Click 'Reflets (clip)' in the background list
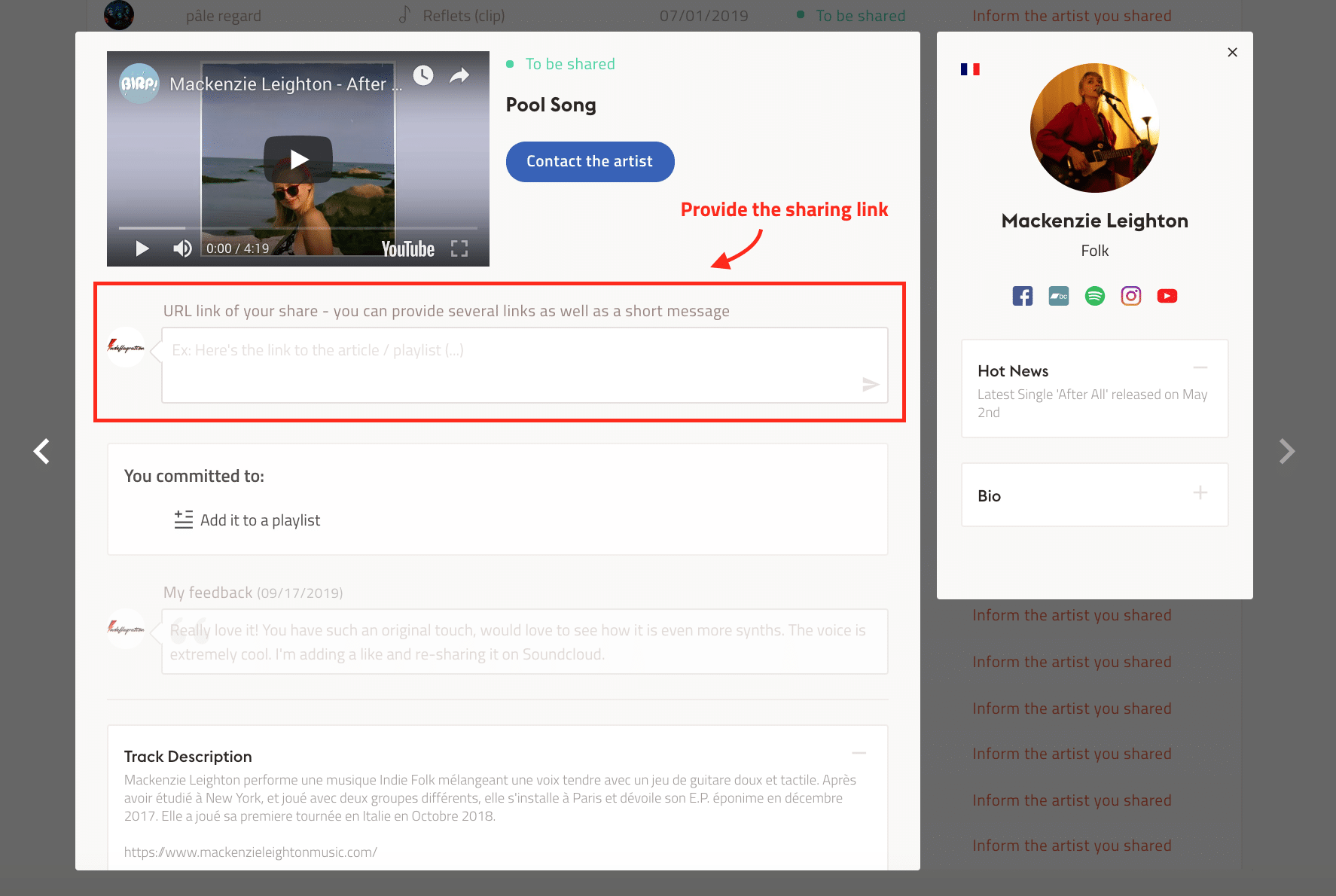Screen dimensions: 1336x896 (x=464, y=16)
